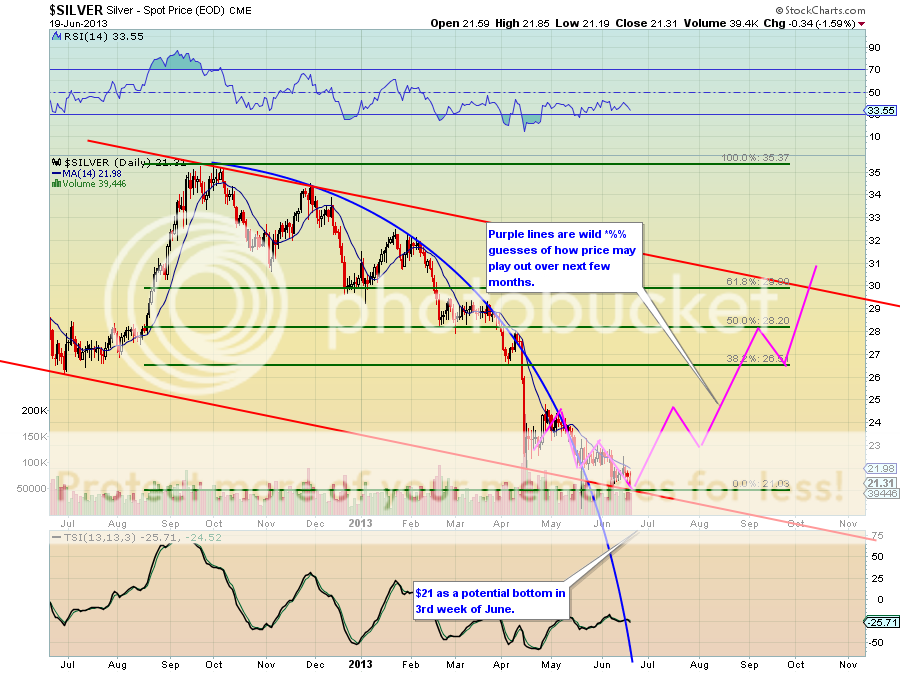
Task: Click the 100.0%: 35.37 Fibonacci label
Action: [x=756, y=158]
